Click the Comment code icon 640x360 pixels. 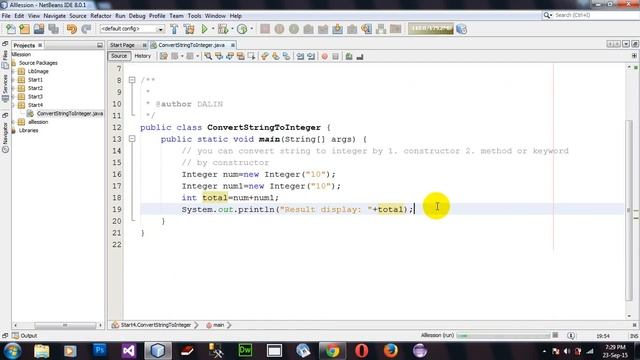349,56
